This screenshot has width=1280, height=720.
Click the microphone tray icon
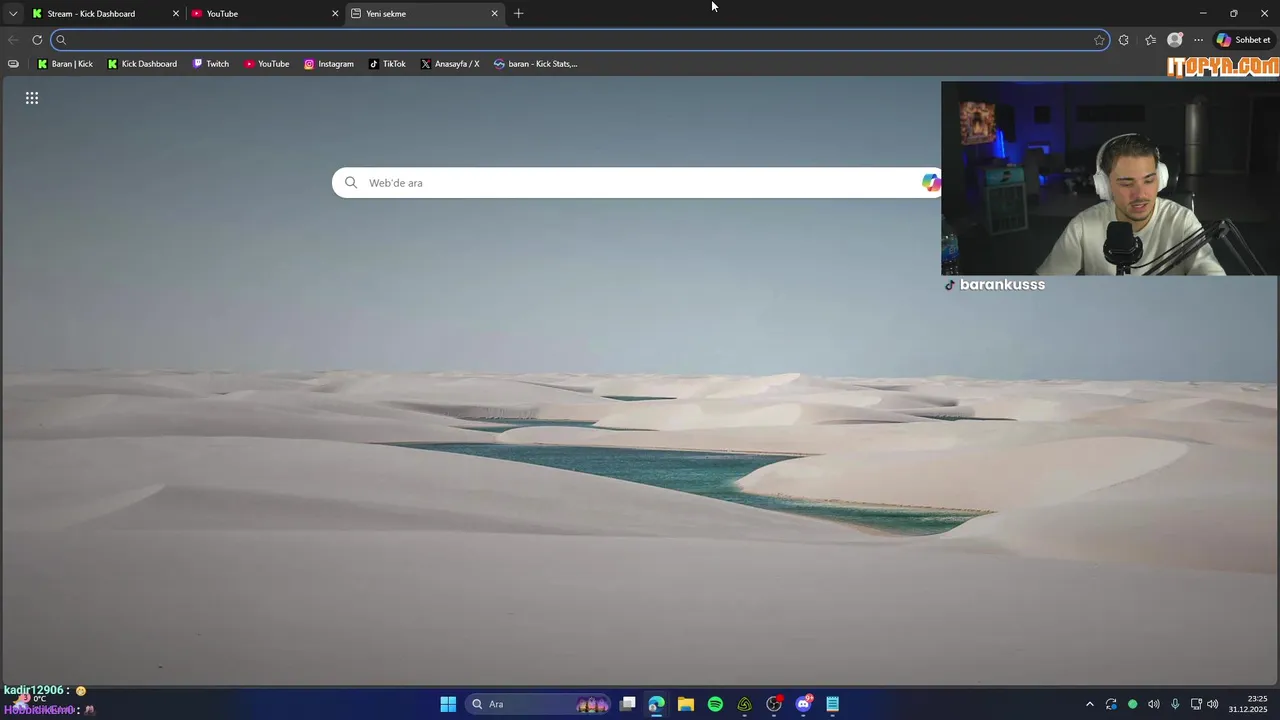(x=1175, y=704)
